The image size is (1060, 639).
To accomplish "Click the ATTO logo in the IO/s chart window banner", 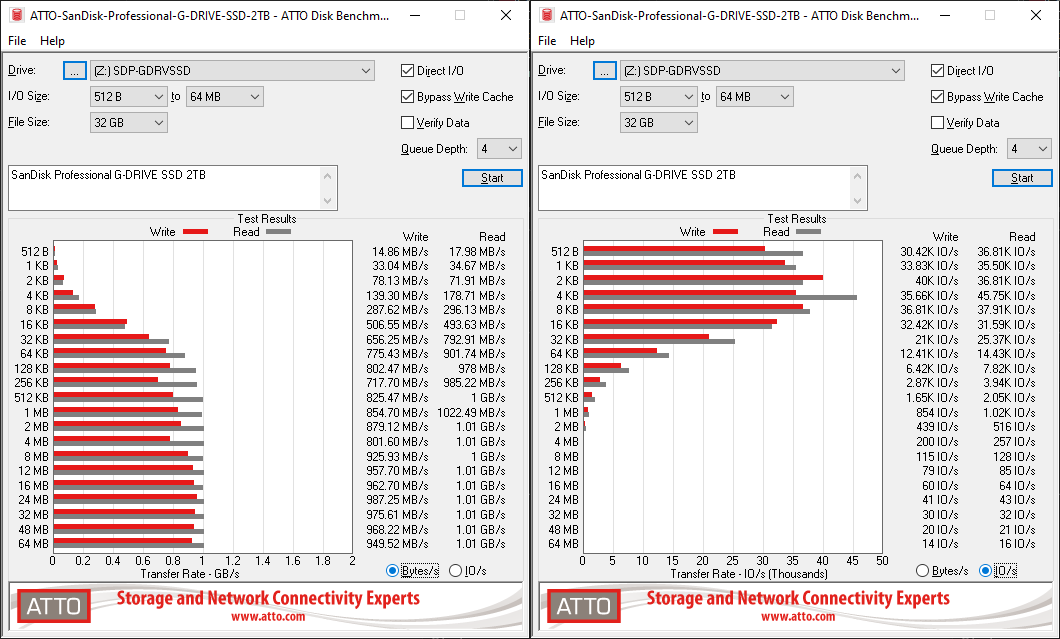I will click(583, 606).
